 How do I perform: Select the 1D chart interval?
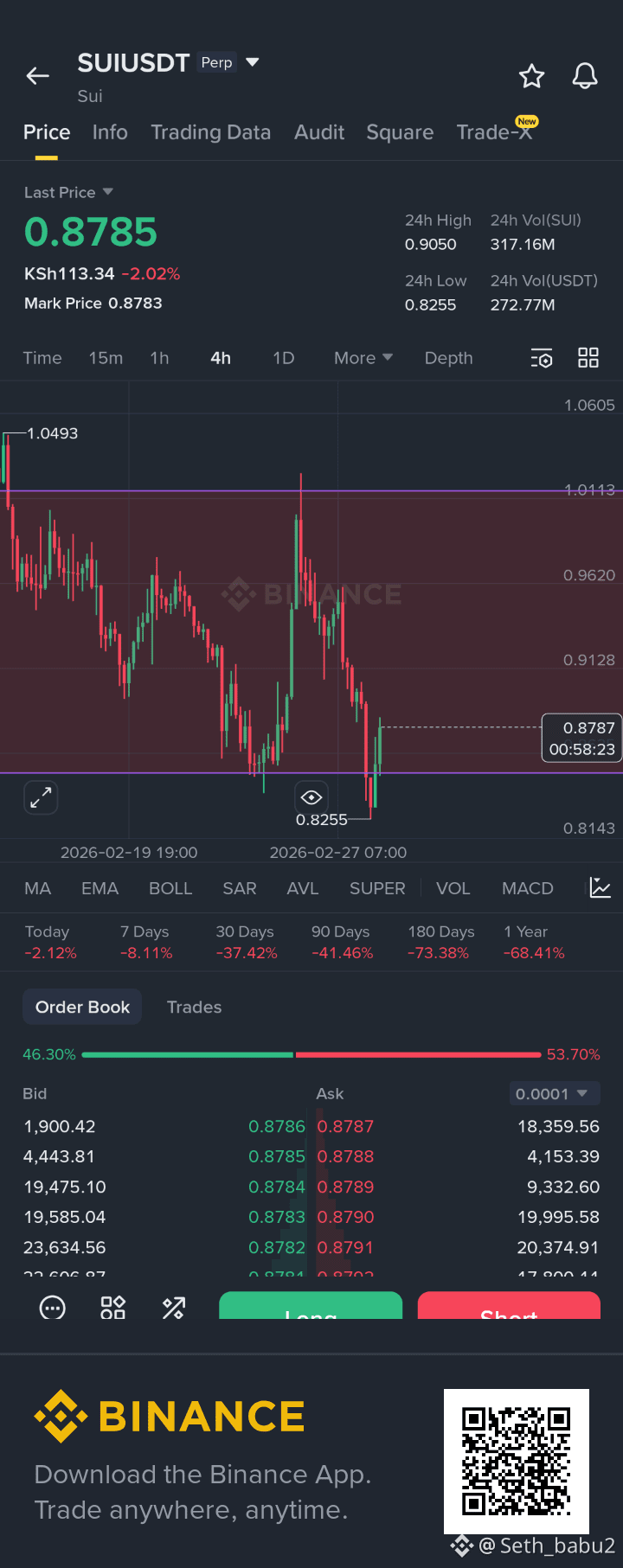(284, 358)
